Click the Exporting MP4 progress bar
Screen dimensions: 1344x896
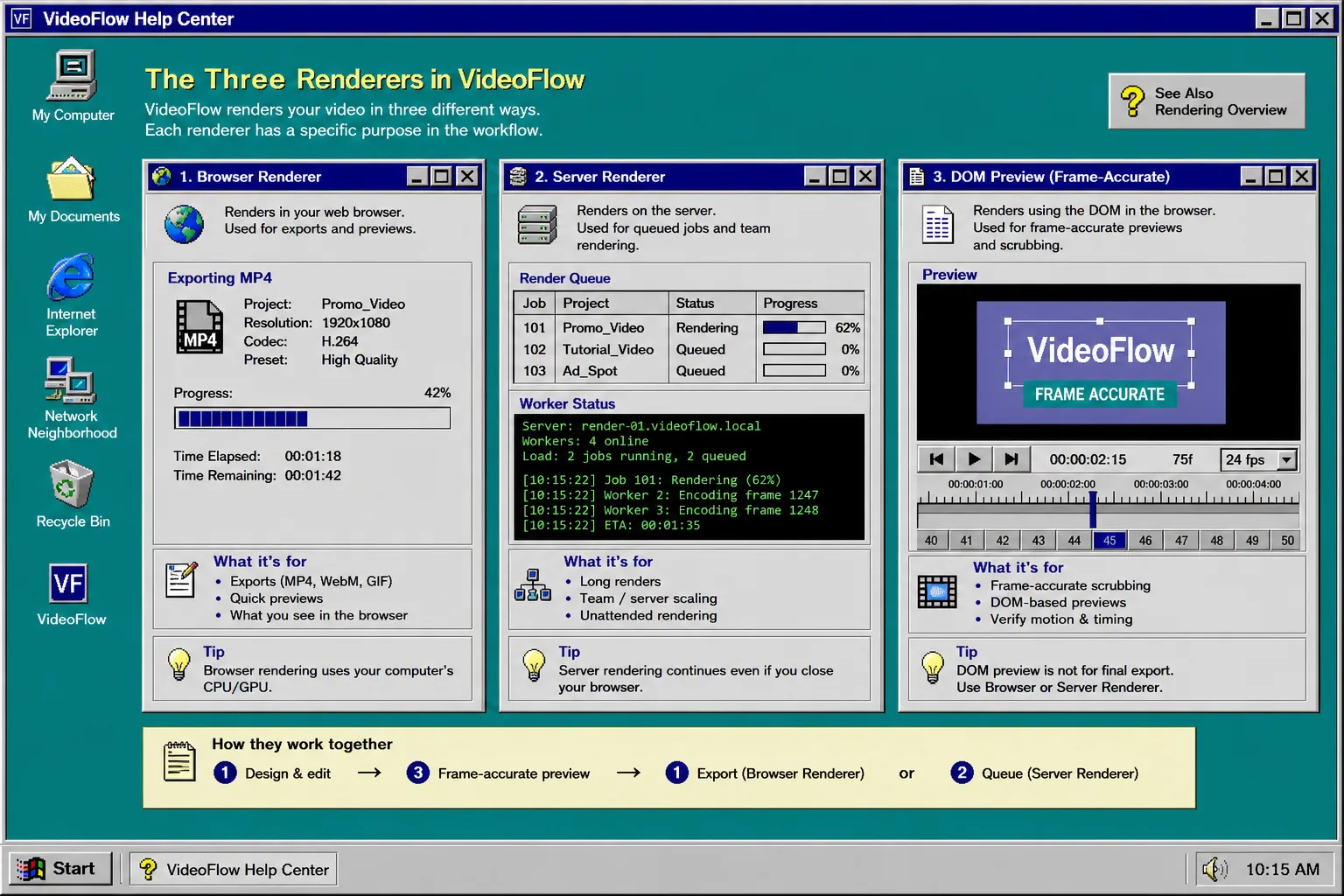[312, 418]
